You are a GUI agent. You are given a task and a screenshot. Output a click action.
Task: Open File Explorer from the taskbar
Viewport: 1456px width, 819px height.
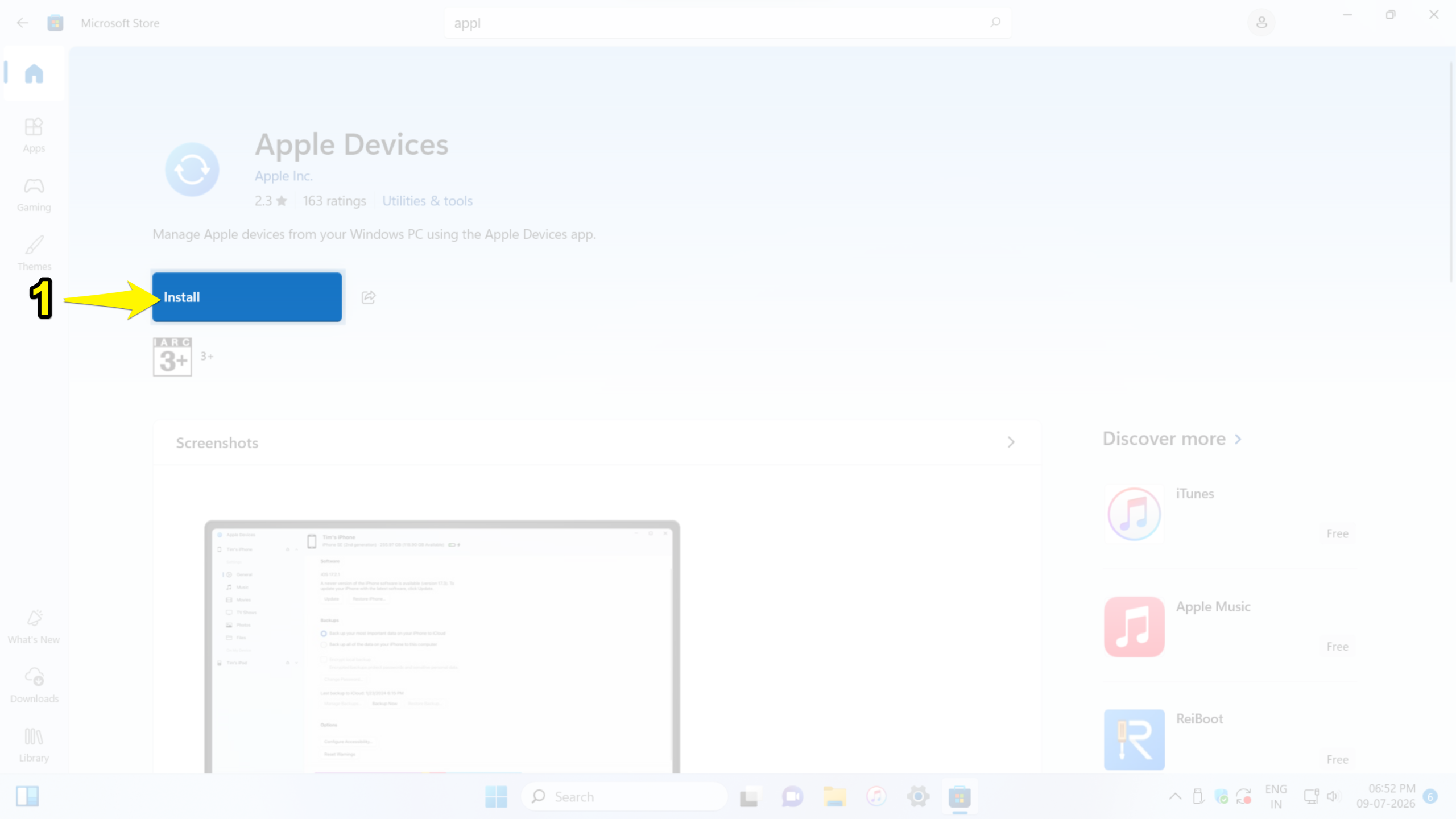click(x=834, y=796)
